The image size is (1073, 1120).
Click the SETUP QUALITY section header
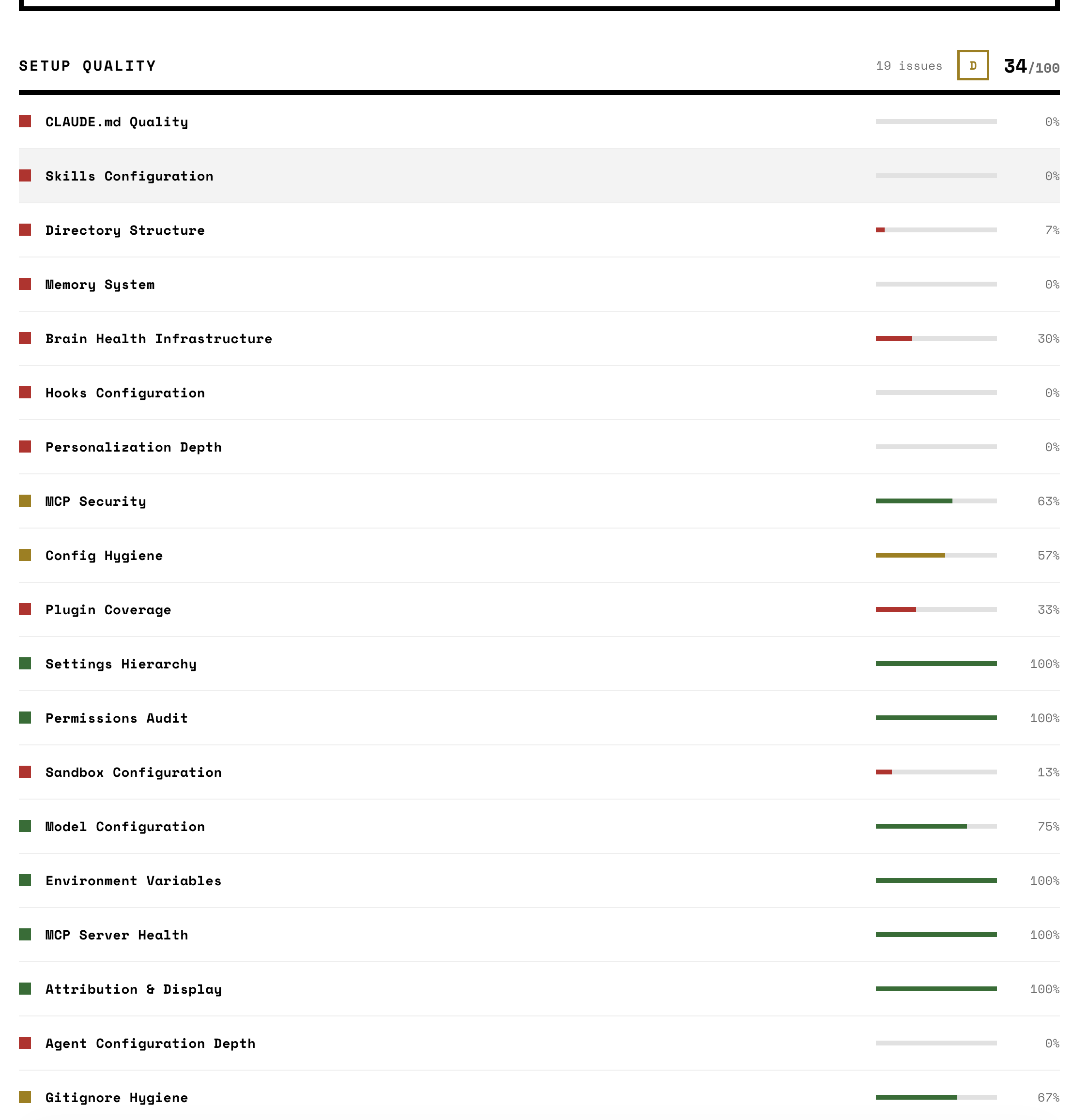click(x=87, y=65)
